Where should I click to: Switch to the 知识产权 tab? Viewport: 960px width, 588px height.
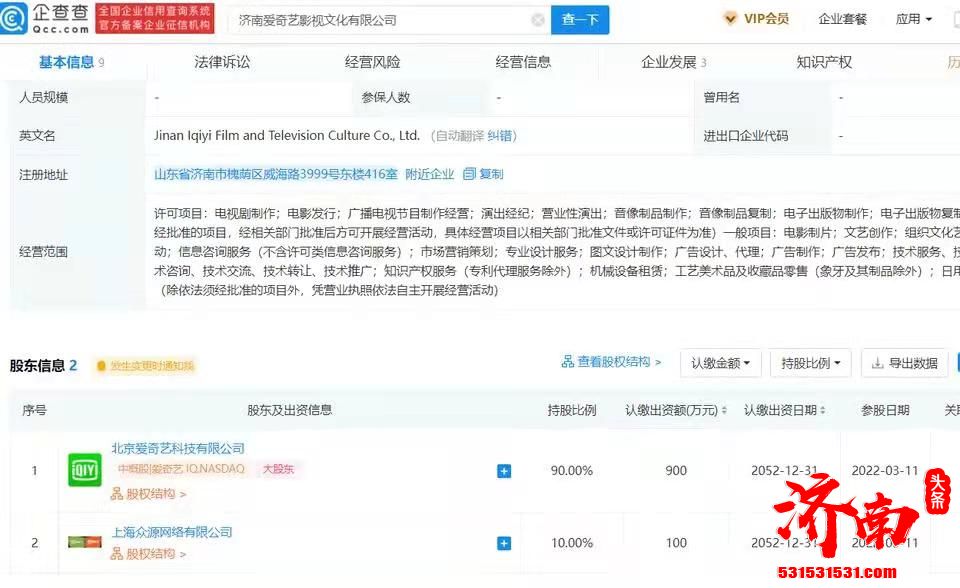[822, 61]
